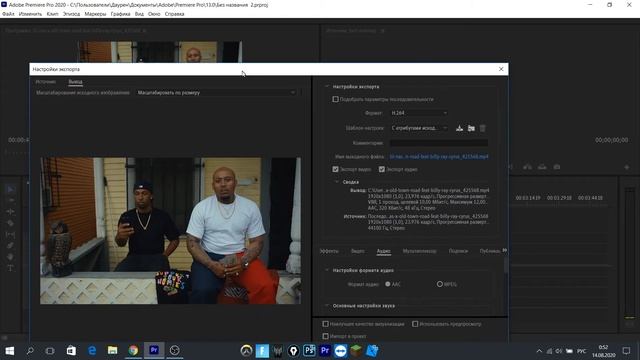This screenshot has width=640, height=360.
Task: Open the Format H.264 dropdown
Action: 419,113
